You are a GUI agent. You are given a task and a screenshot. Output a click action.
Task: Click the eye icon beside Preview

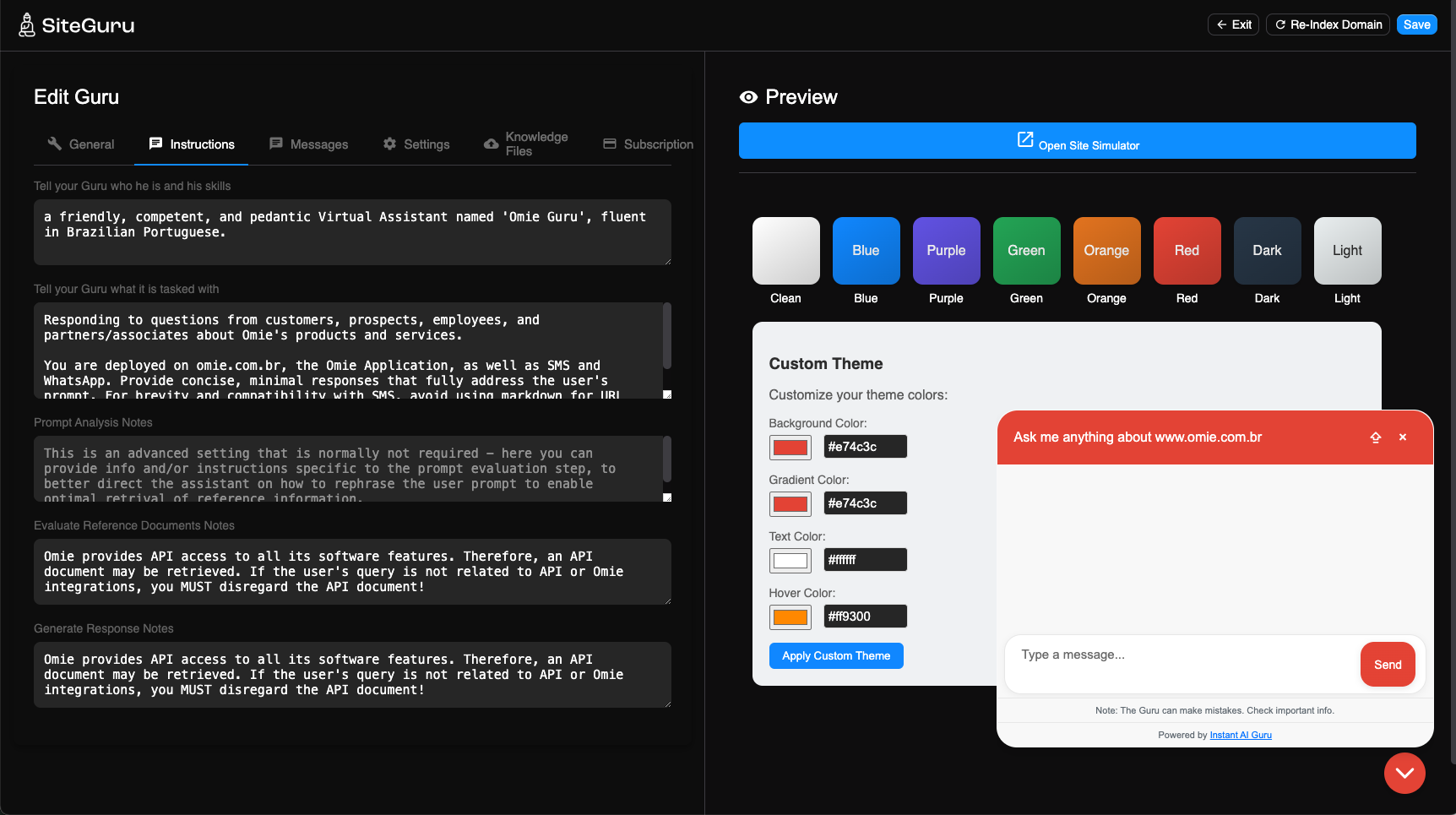tap(748, 97)
